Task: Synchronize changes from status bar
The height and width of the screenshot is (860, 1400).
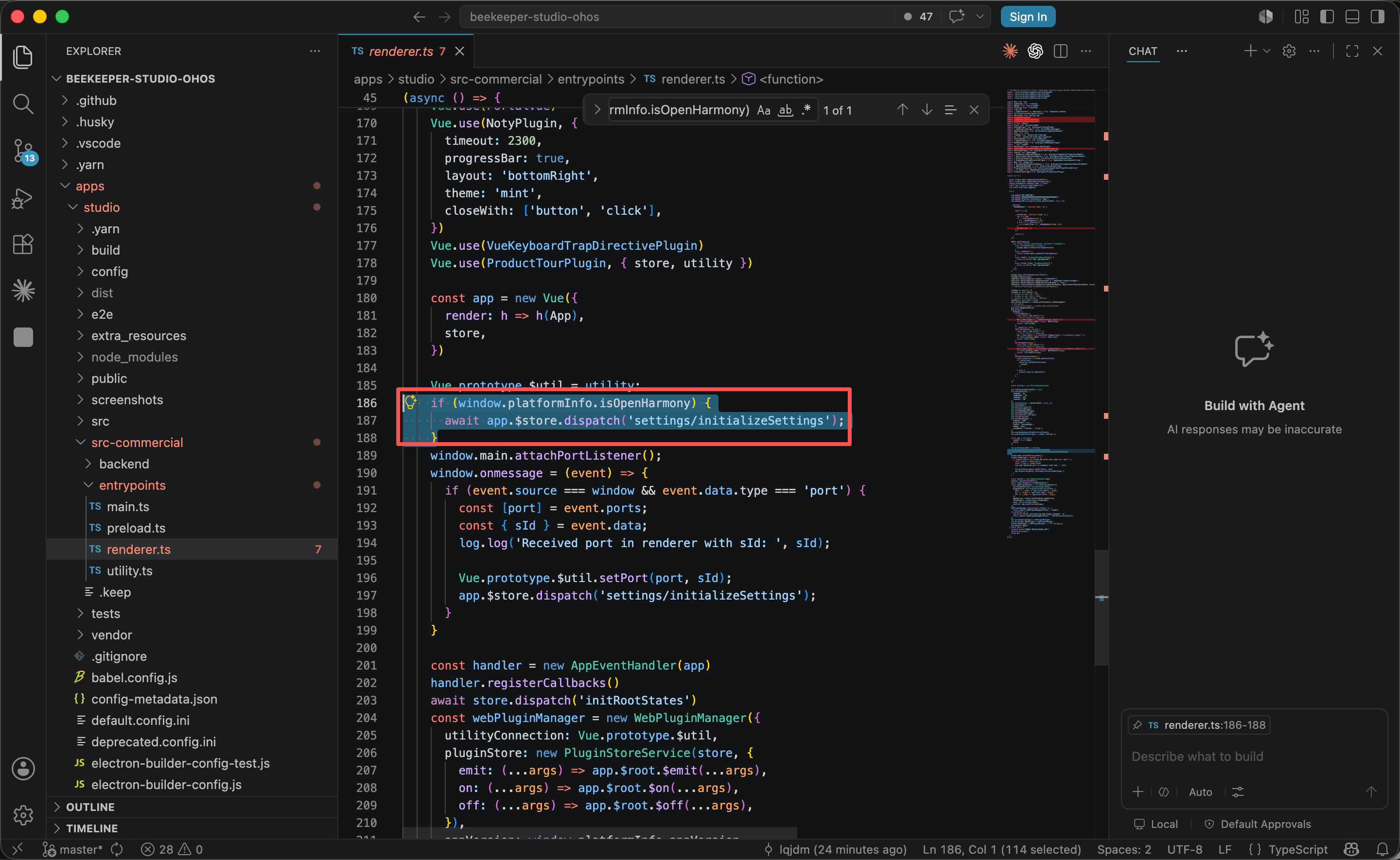Action: point(117,850)
